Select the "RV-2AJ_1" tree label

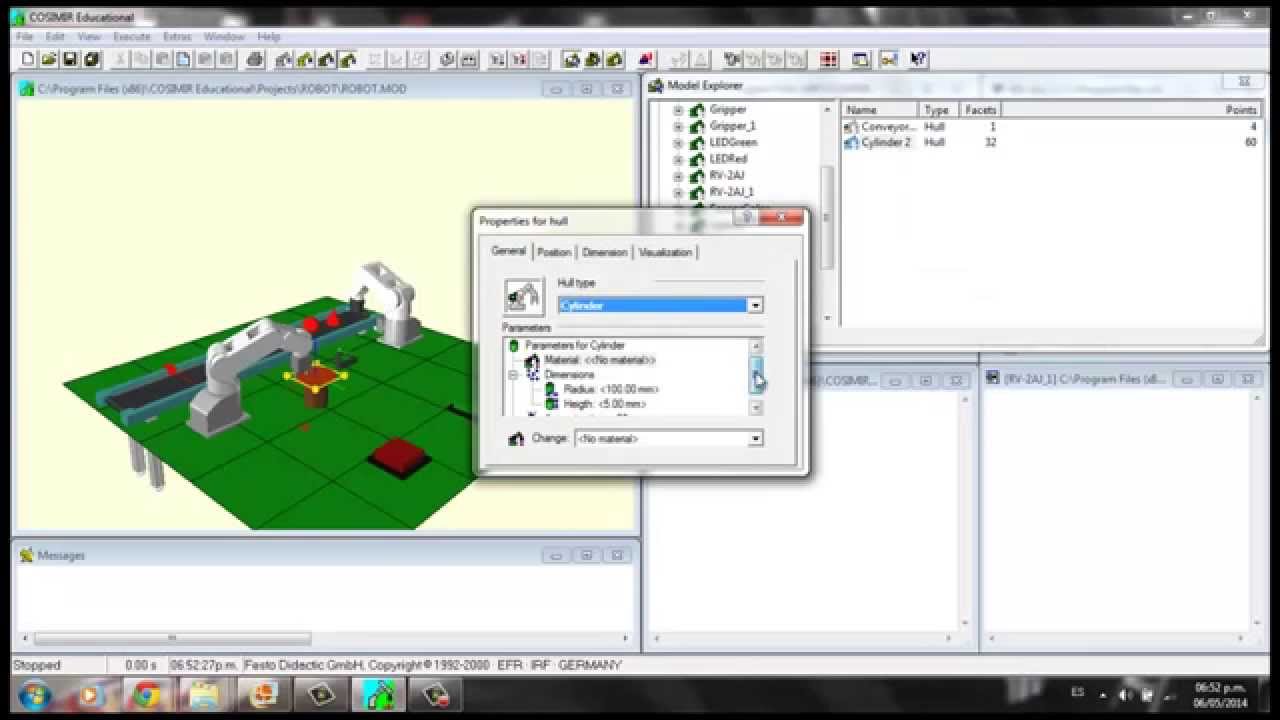(x=732, y=192)
